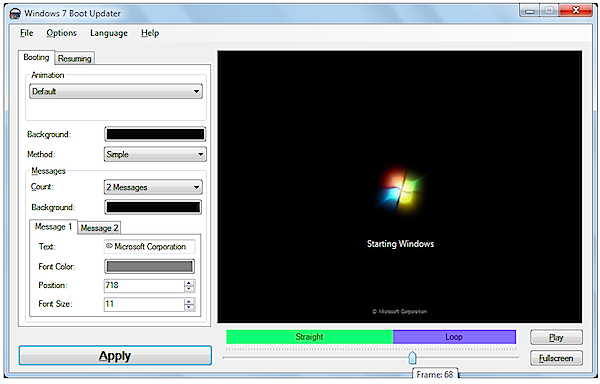The width and height of the screenshot is (600, 384).
Task: Open the Method Simple dropdown
Action: (x=155, y=154)
